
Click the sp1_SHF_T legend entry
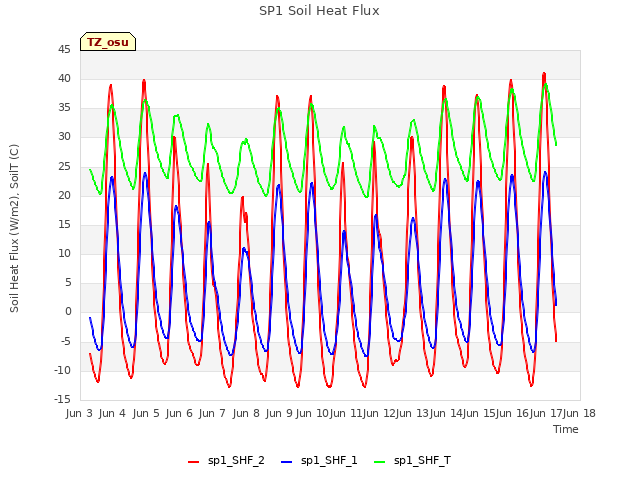(x=413, y=461)
